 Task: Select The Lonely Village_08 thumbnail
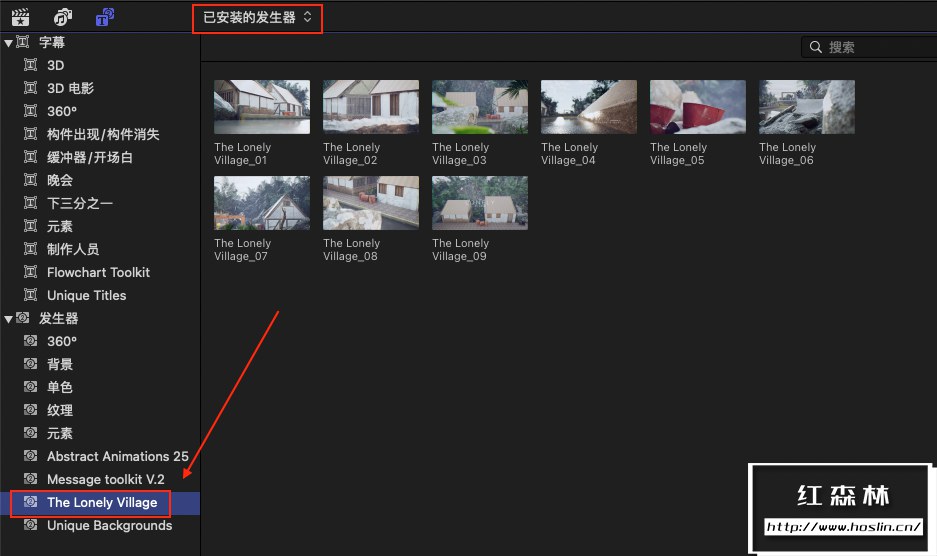[371, 203]
